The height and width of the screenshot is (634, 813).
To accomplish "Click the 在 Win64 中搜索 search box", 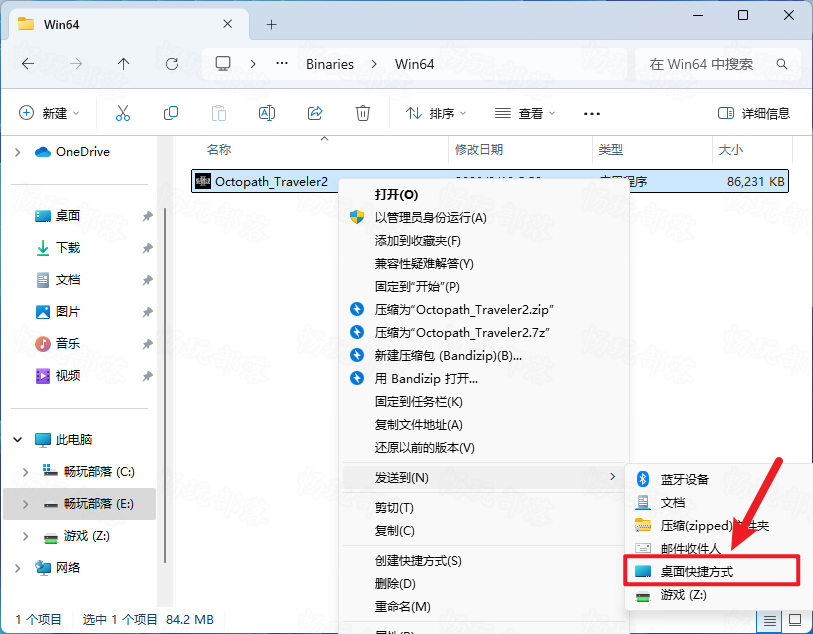I will 716,64.
